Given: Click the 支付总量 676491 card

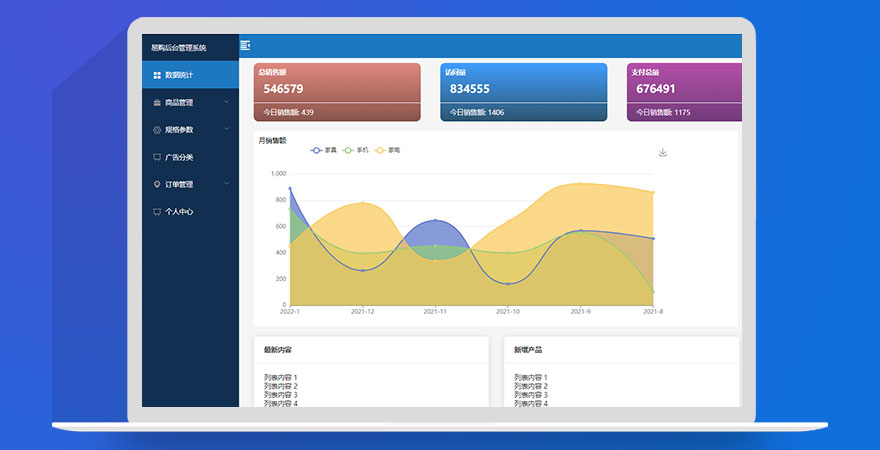Looking at the screenshot, I should point(684,91).
